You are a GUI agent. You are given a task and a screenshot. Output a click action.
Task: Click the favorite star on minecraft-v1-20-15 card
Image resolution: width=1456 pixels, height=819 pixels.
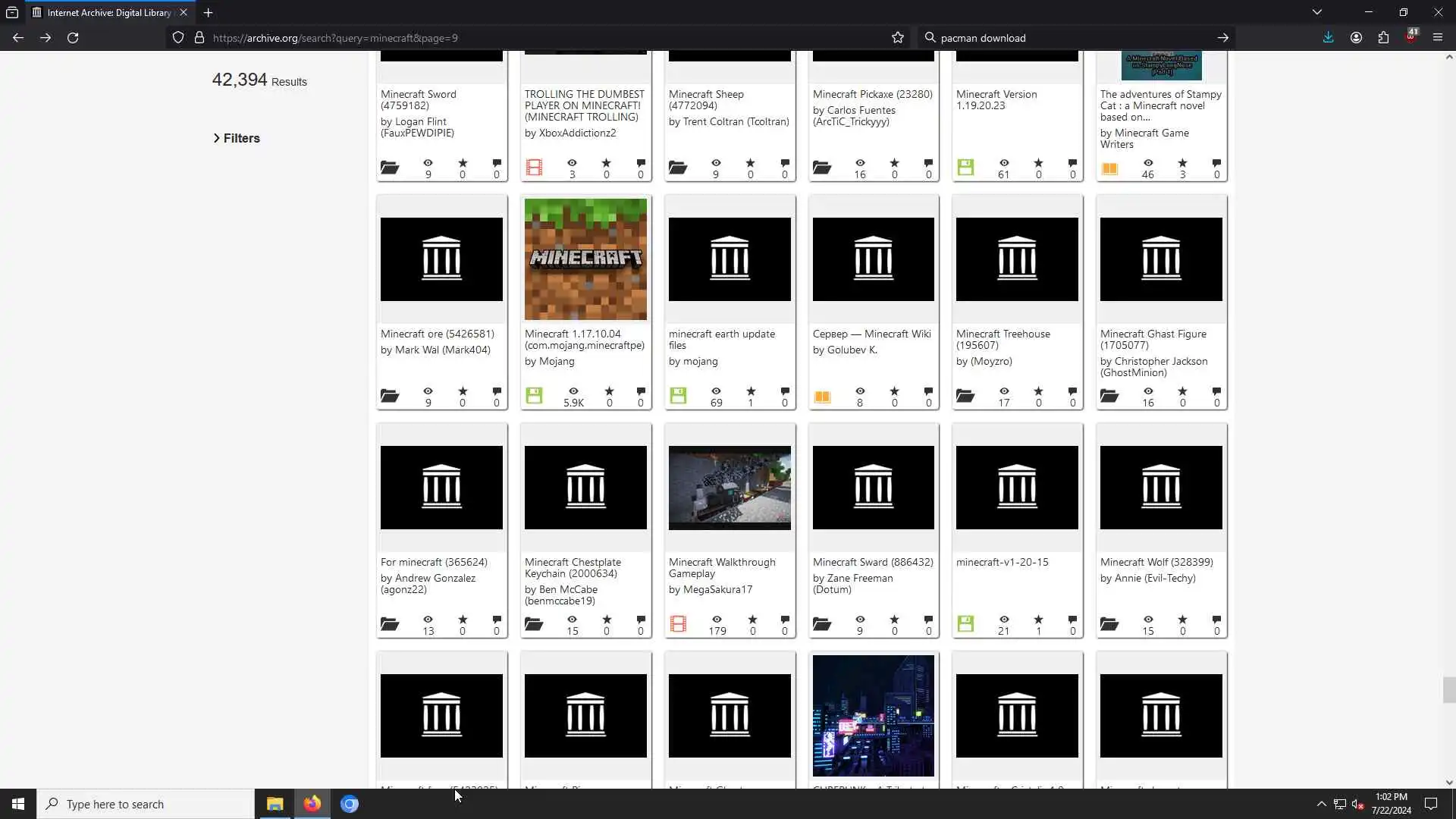1038,620
